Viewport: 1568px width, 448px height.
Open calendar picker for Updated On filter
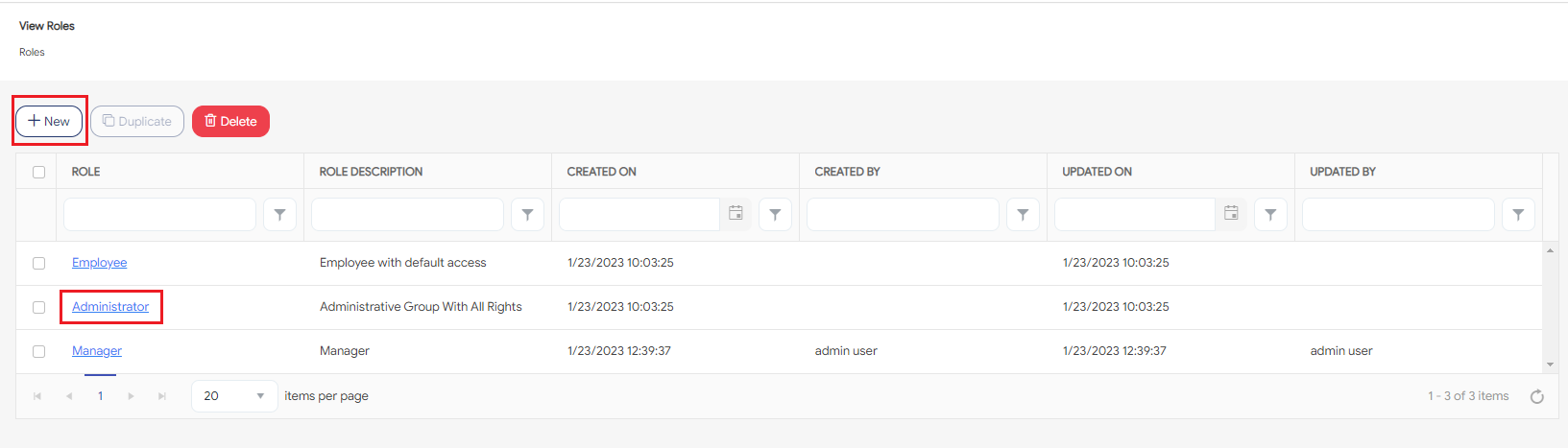(x=1231, y=214)
